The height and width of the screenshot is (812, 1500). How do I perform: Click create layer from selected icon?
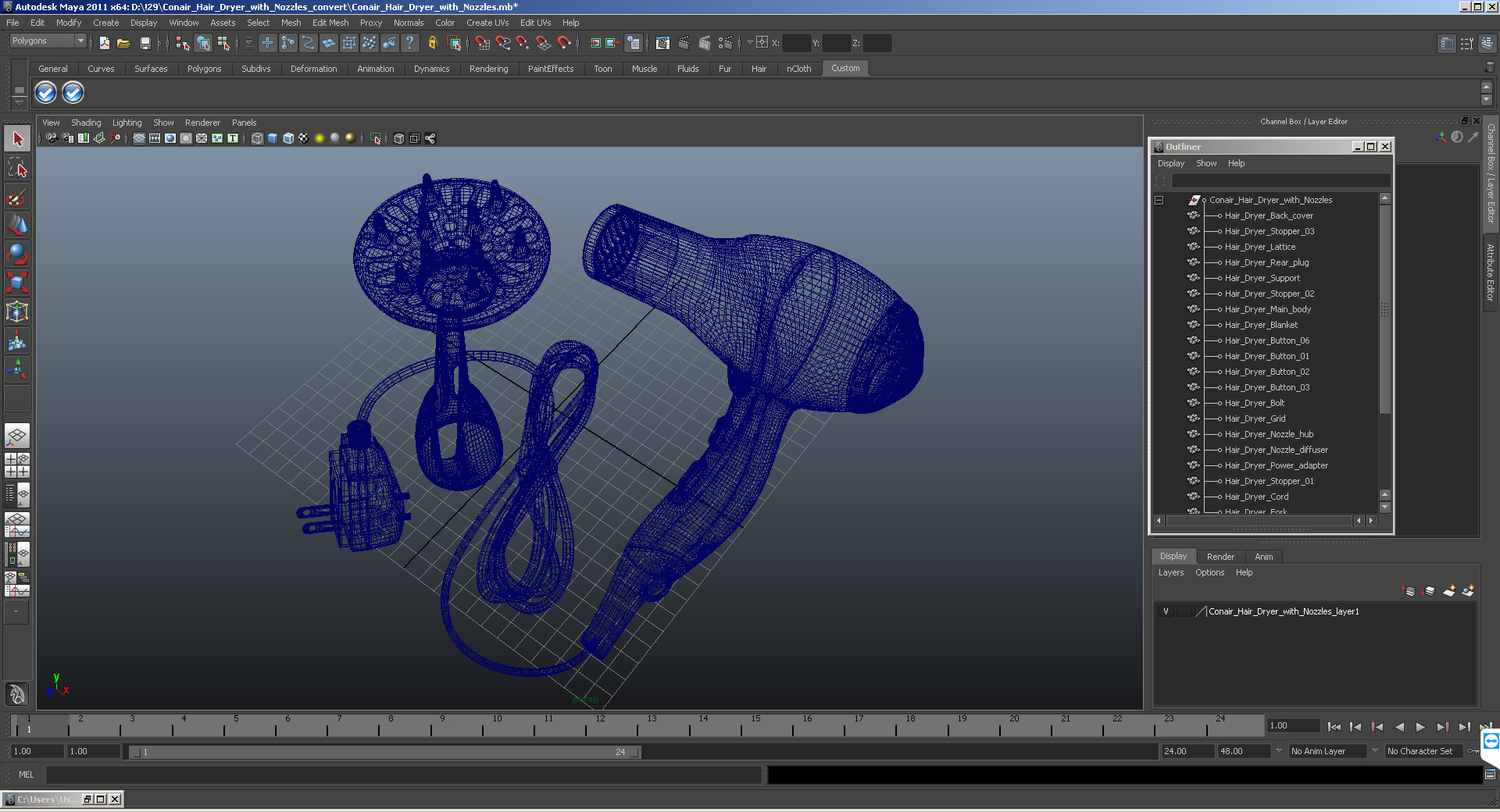coord(1468,591)
